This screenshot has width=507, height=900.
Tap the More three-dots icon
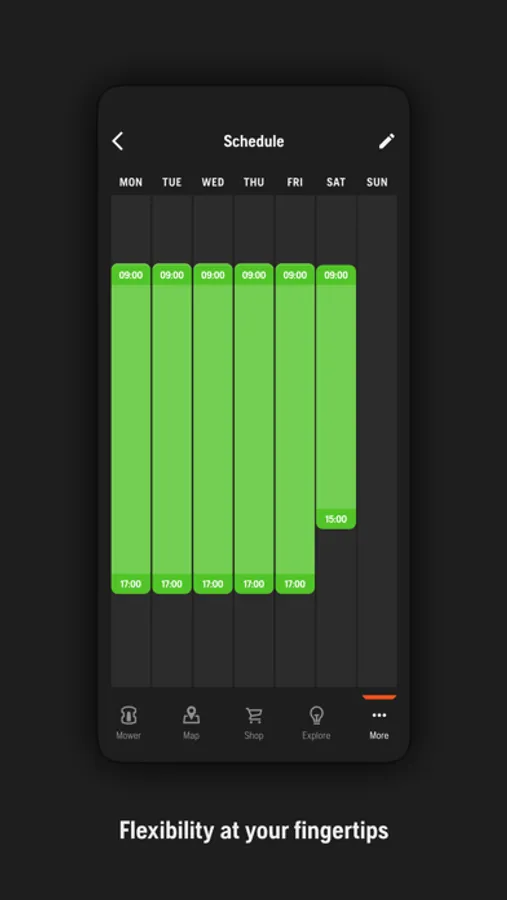[379, 715]
